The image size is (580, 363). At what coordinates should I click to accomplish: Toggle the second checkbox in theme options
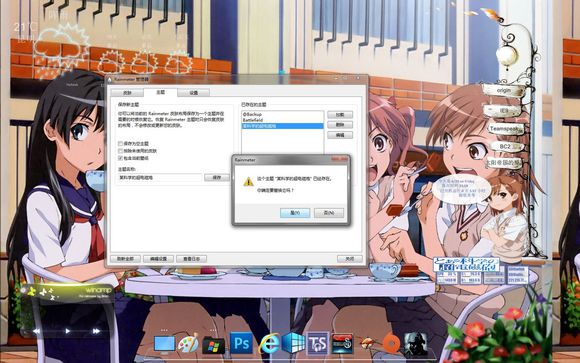click(x=121, y=151)
